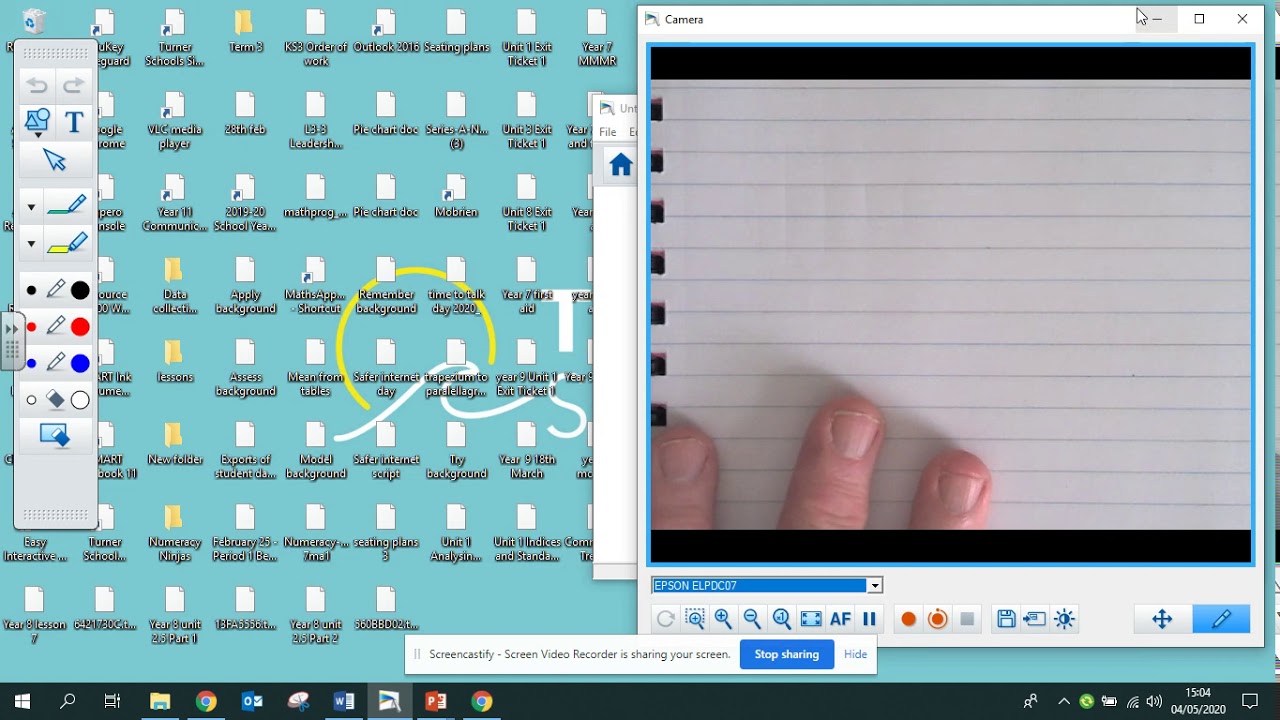Select Term 3 desktop folder
This screenshot has width=1280, height=720.
point(245,31)
